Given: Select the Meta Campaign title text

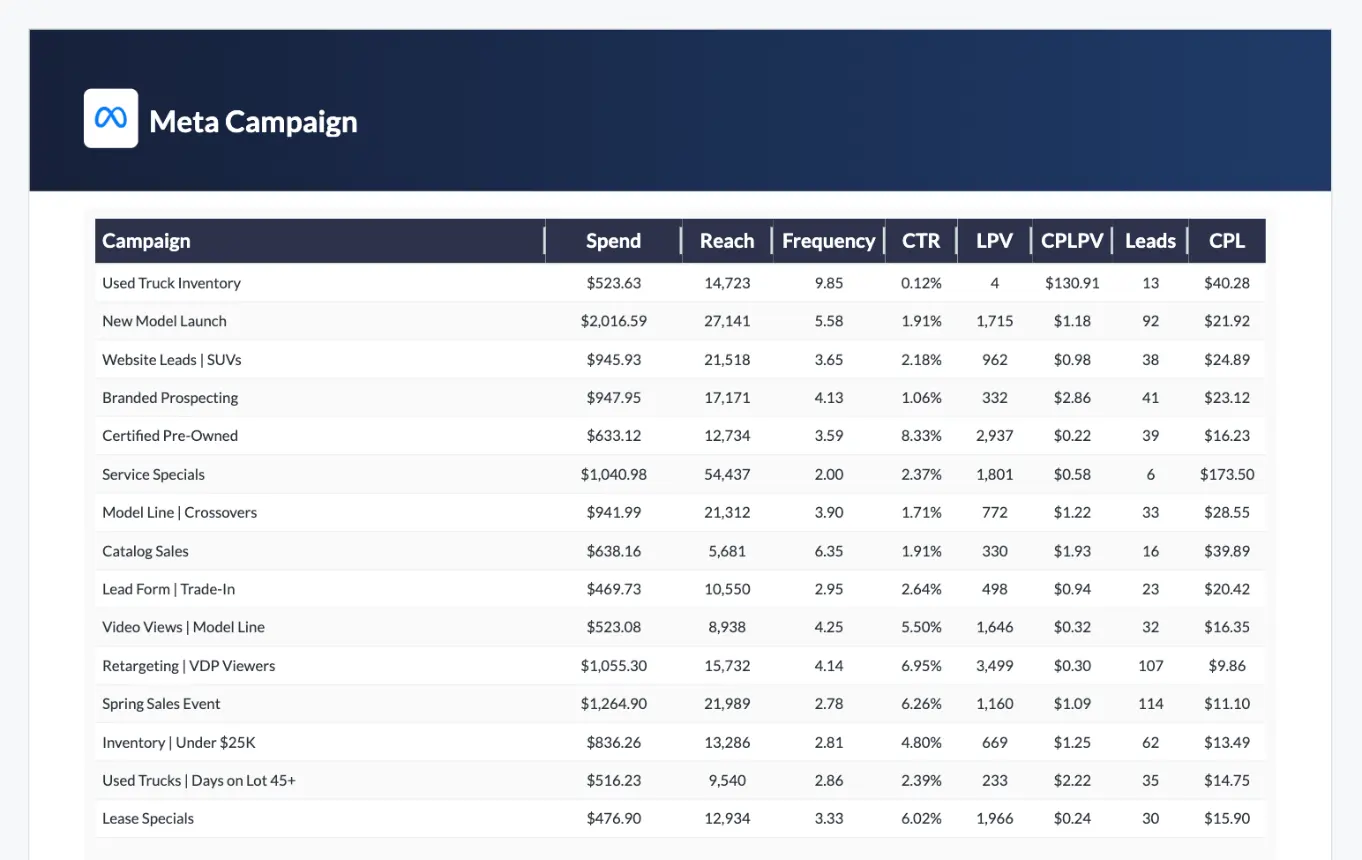Looking at the screenshot, I should (253, 122).
